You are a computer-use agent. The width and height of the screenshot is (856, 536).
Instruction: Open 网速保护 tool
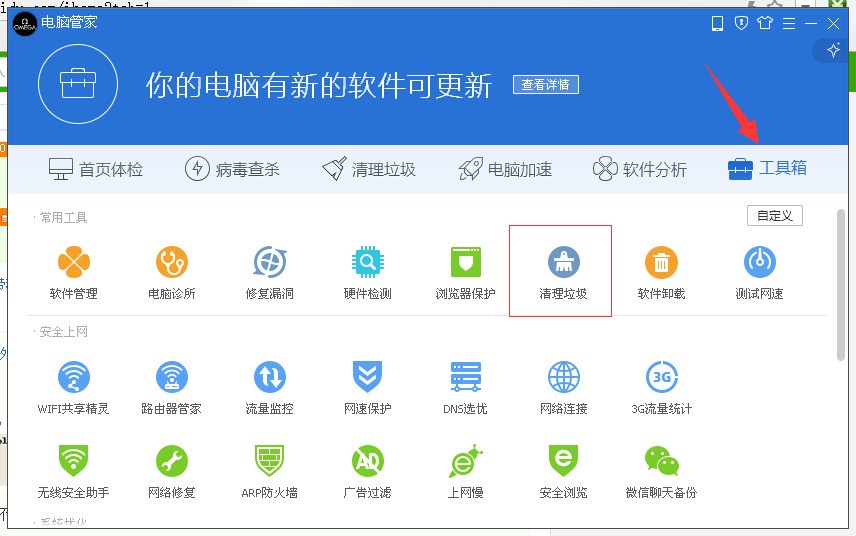point(367,388)
